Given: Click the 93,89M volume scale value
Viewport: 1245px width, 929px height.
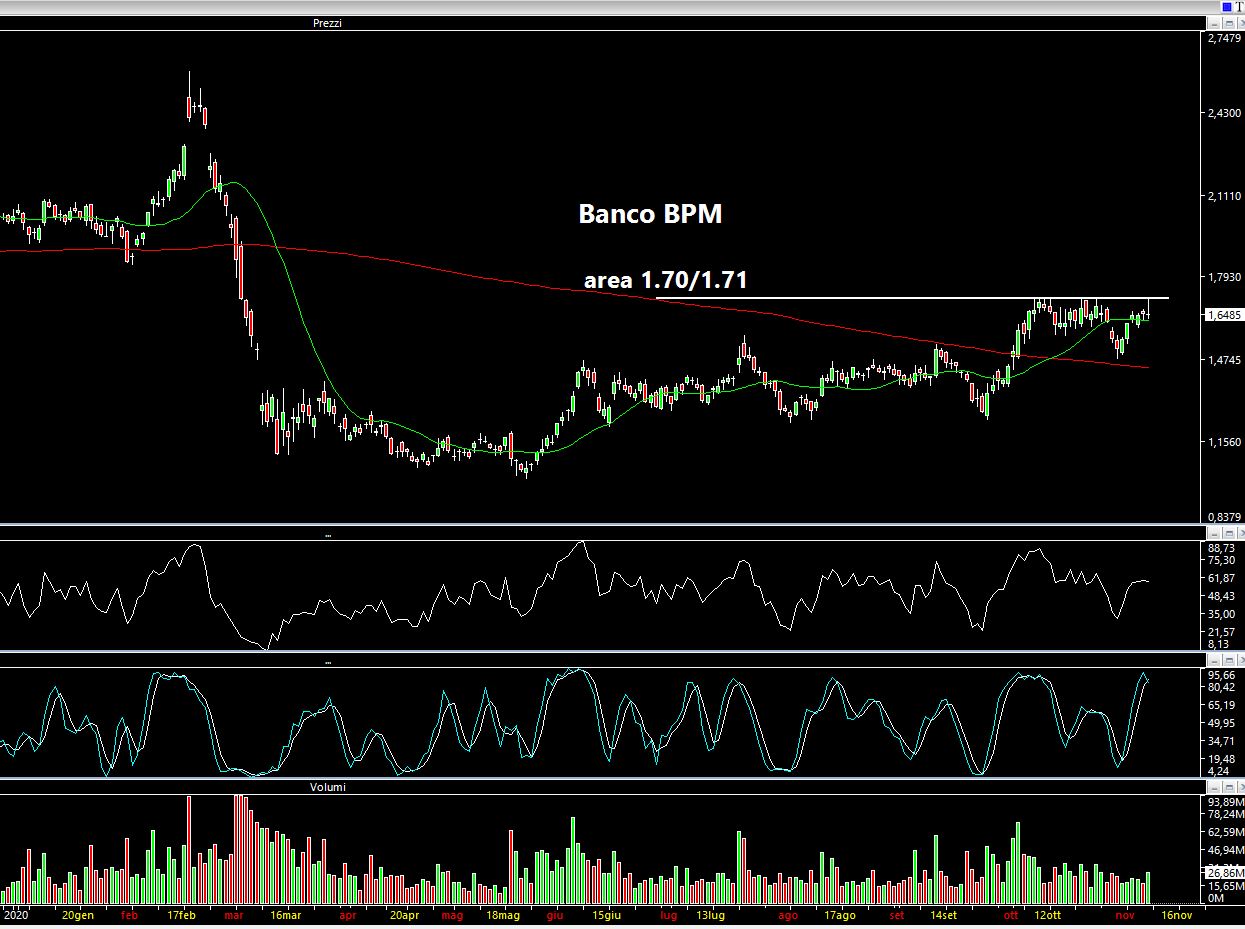Looking at the screenshot, I should [x=1224, y=802].
